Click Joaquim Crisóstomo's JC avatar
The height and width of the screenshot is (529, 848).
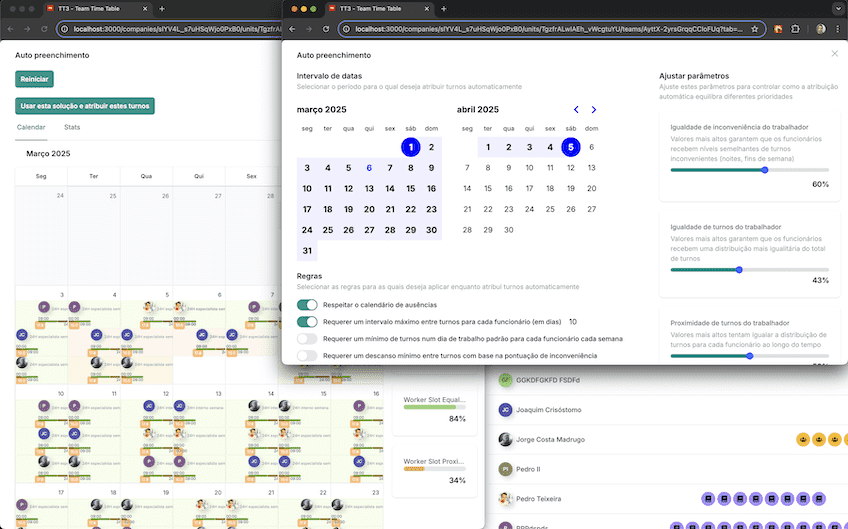click(505, 410)
